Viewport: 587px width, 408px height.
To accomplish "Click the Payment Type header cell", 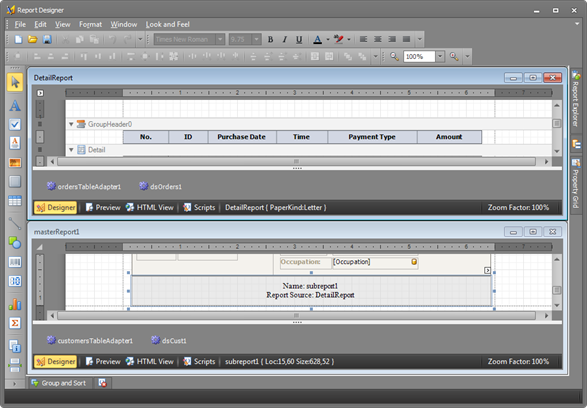I will click(372, 137).
